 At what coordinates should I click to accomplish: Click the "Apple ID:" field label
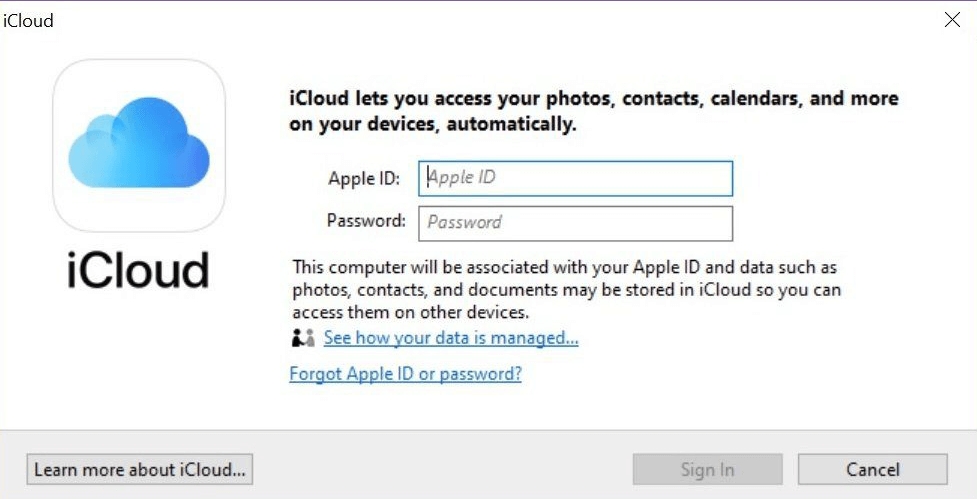(x=364, y=179)
